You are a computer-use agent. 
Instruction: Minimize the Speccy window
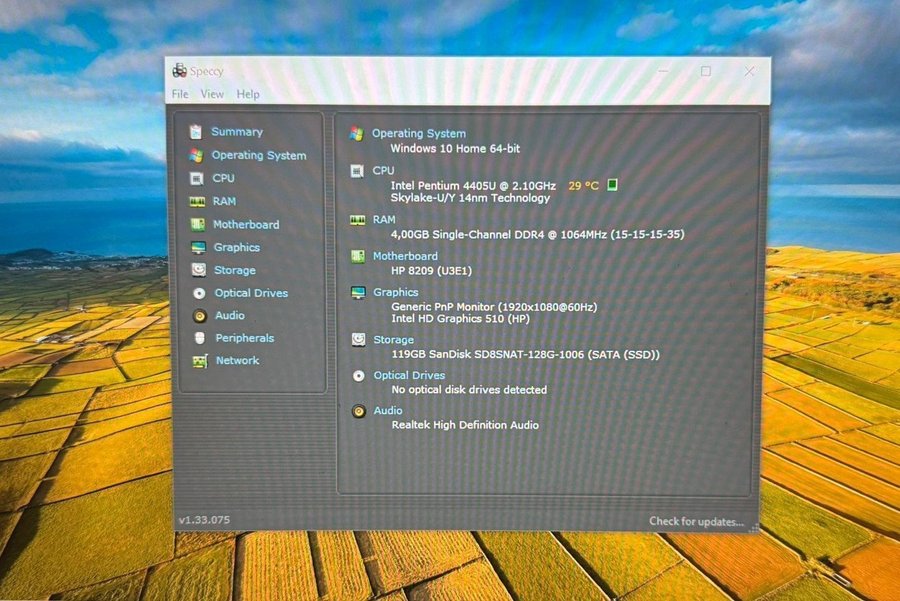click(x=664, y=71)
